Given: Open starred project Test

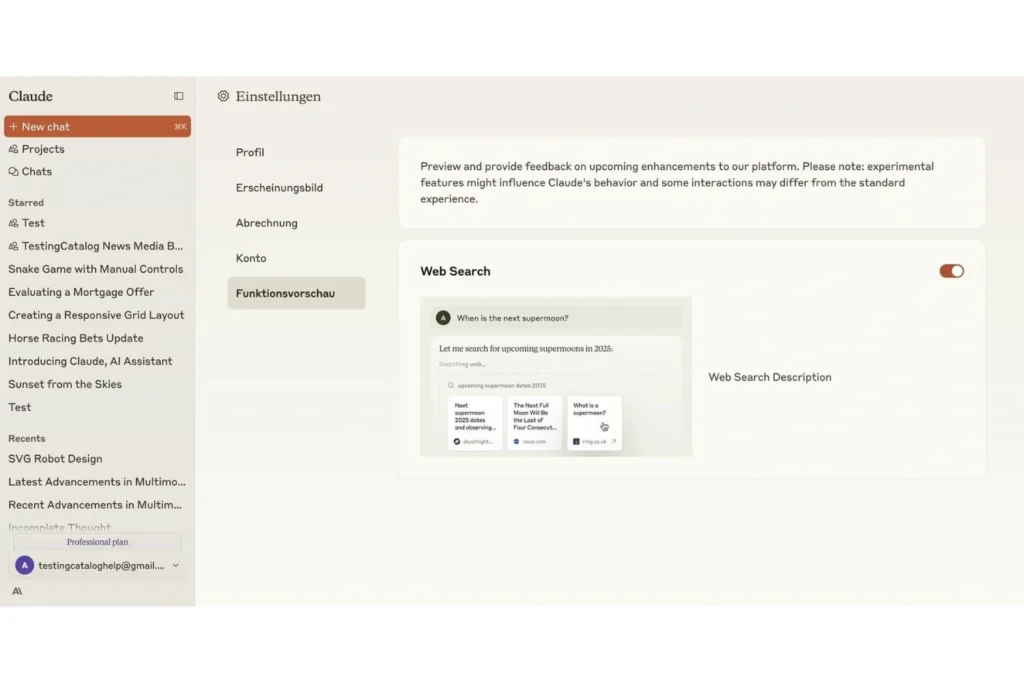Looking at the screenshot, I should [x=33, y=223].
